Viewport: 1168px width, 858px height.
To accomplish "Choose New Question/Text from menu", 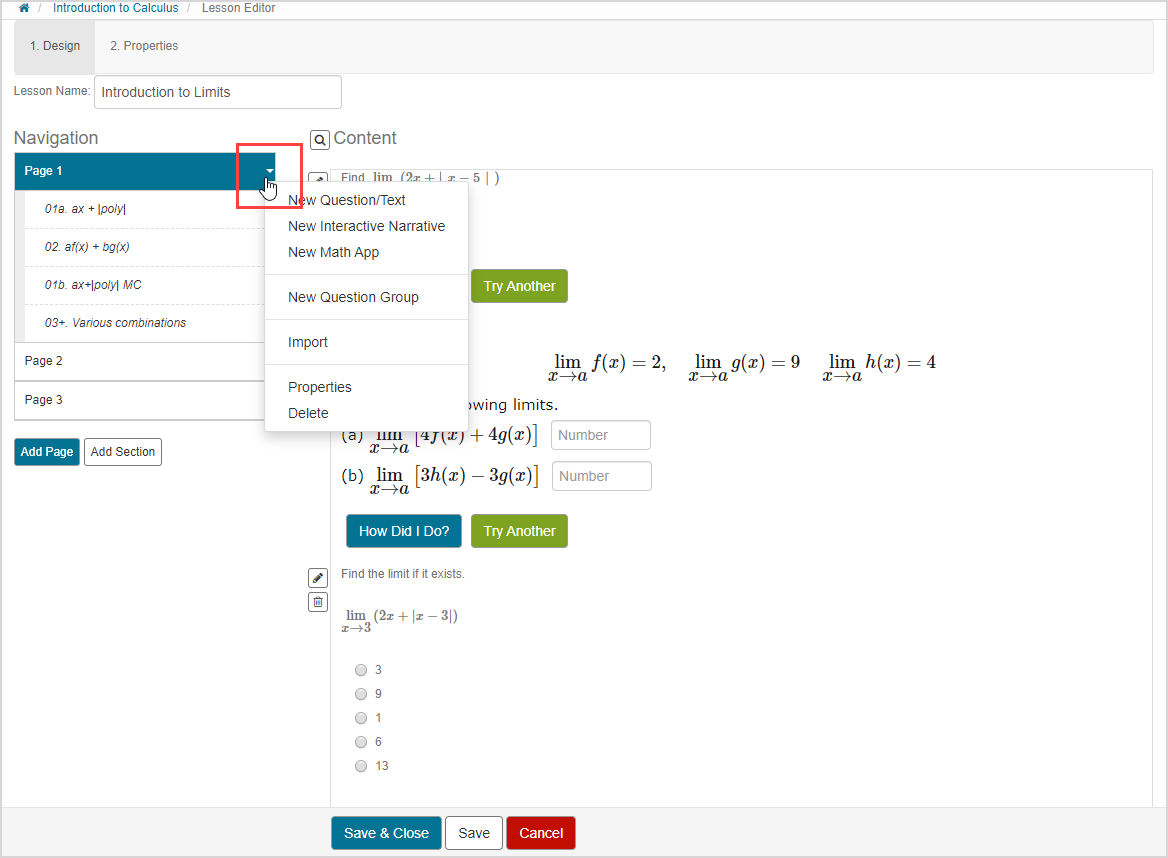I will point(346,200).
